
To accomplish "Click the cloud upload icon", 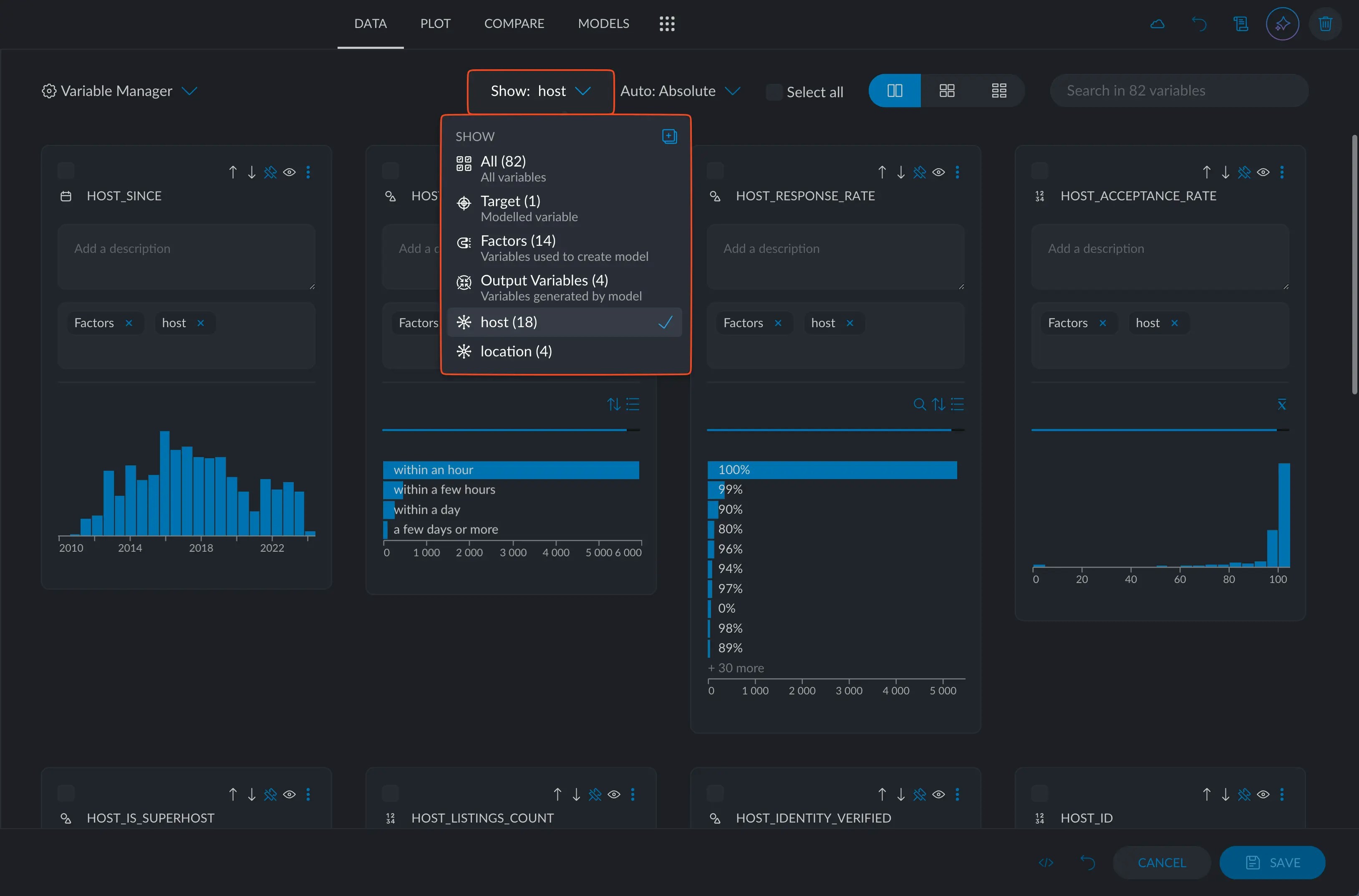I will pos(1157,23).
